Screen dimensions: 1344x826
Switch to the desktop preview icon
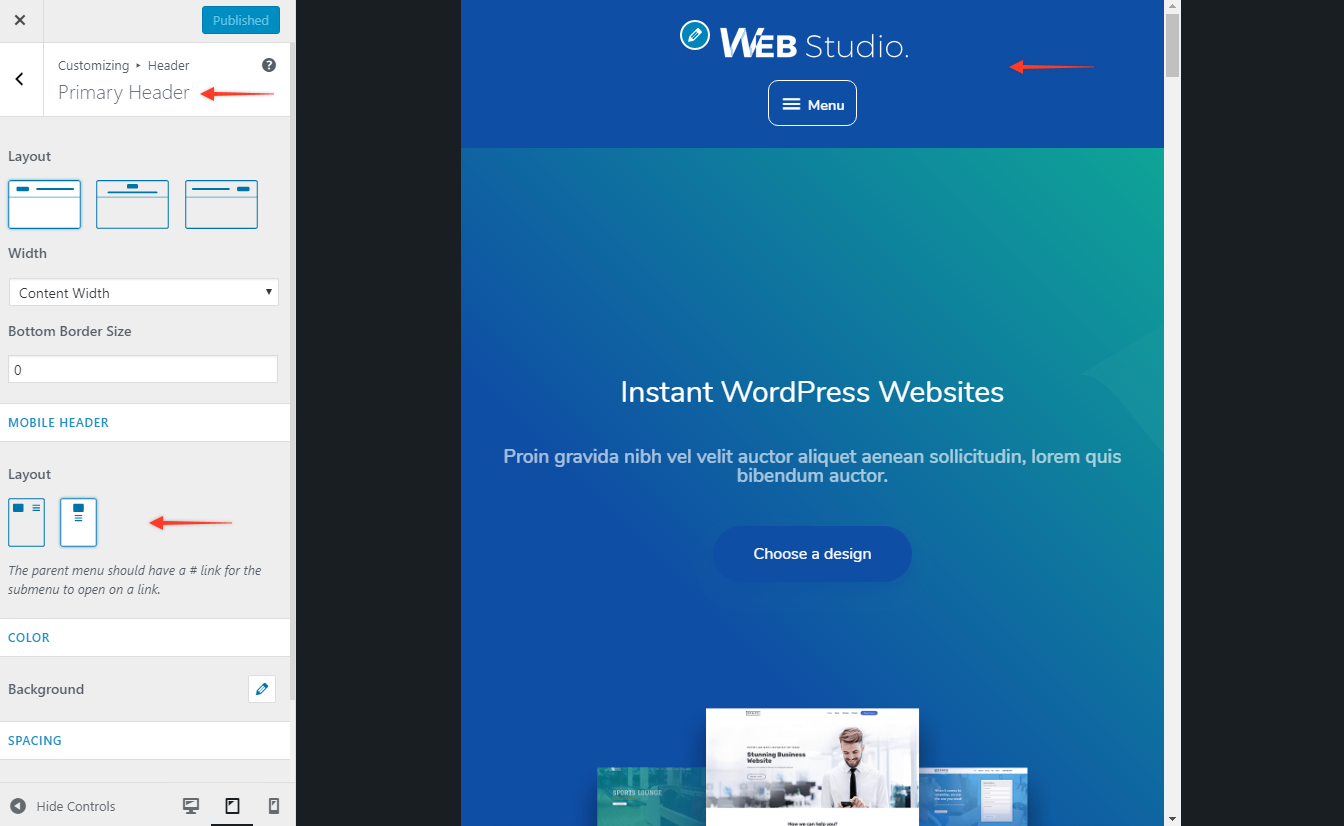point(191,806)
